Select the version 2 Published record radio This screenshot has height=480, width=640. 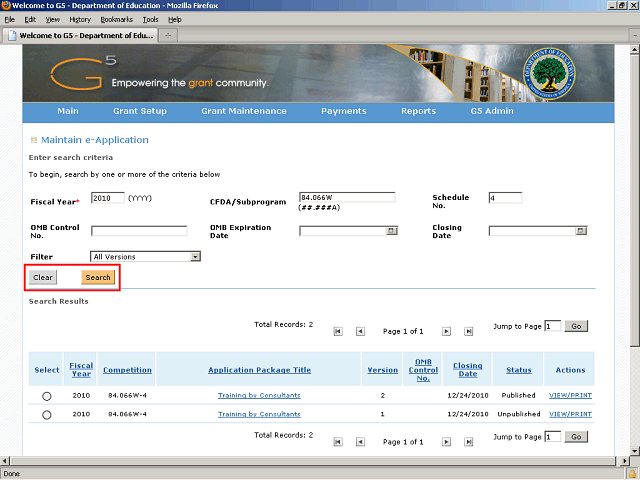tap(47, 396)
